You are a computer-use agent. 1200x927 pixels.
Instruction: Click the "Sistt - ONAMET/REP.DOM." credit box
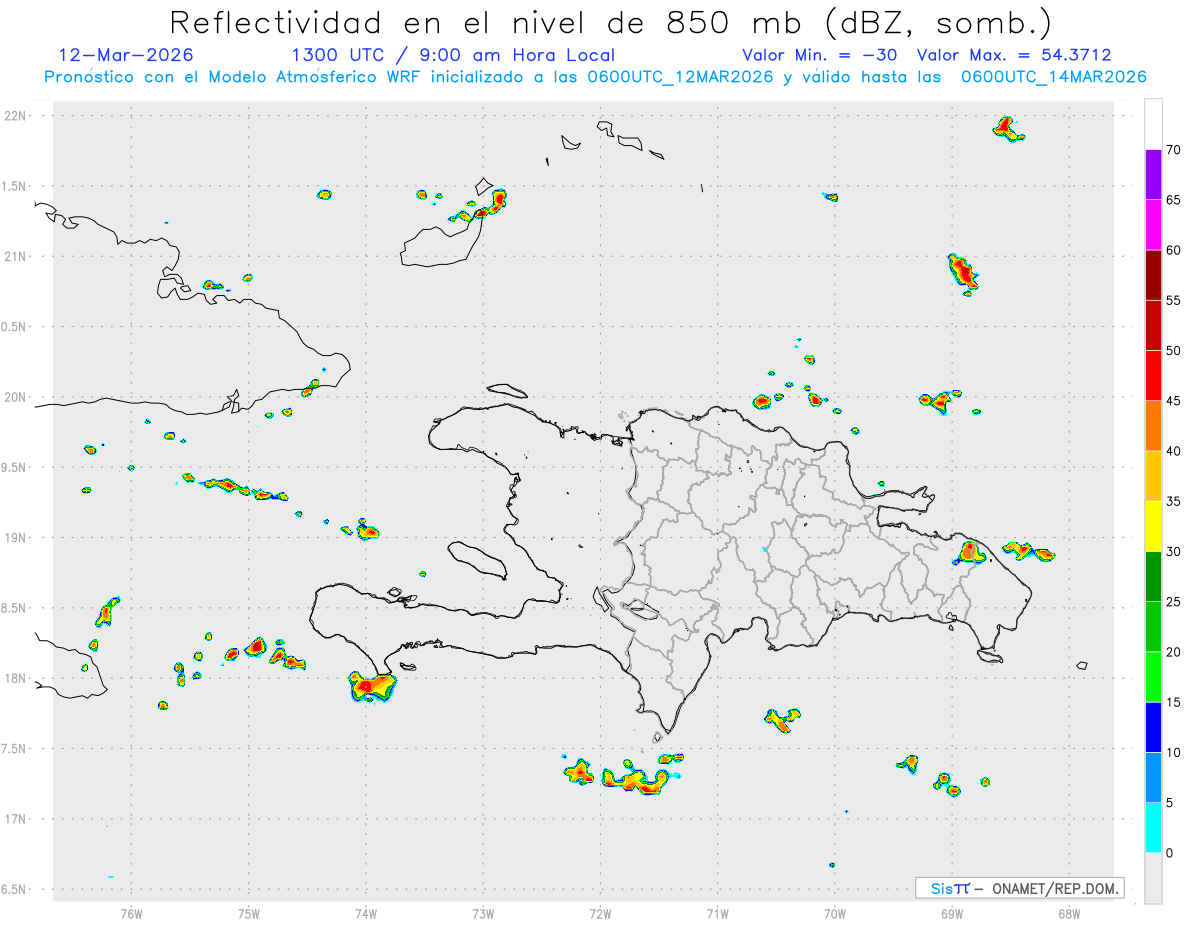click(x=1019, y=888)
